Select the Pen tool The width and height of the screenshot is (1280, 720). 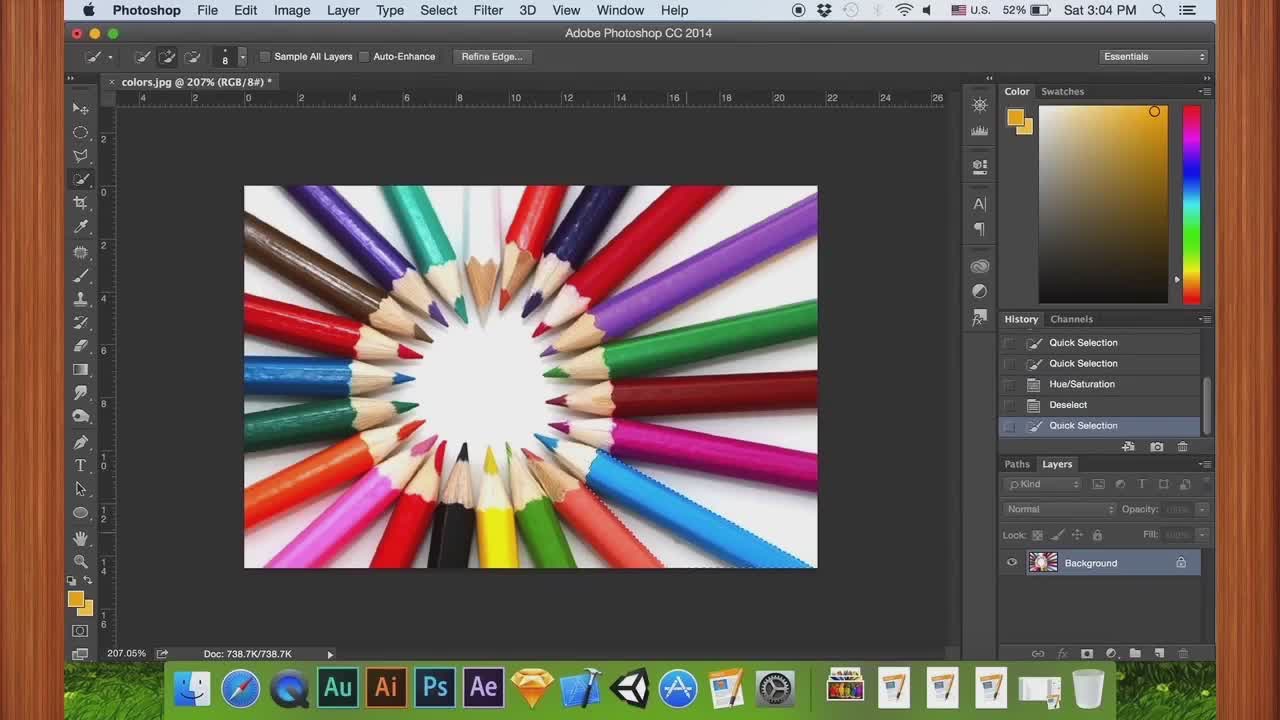[81, 442]
